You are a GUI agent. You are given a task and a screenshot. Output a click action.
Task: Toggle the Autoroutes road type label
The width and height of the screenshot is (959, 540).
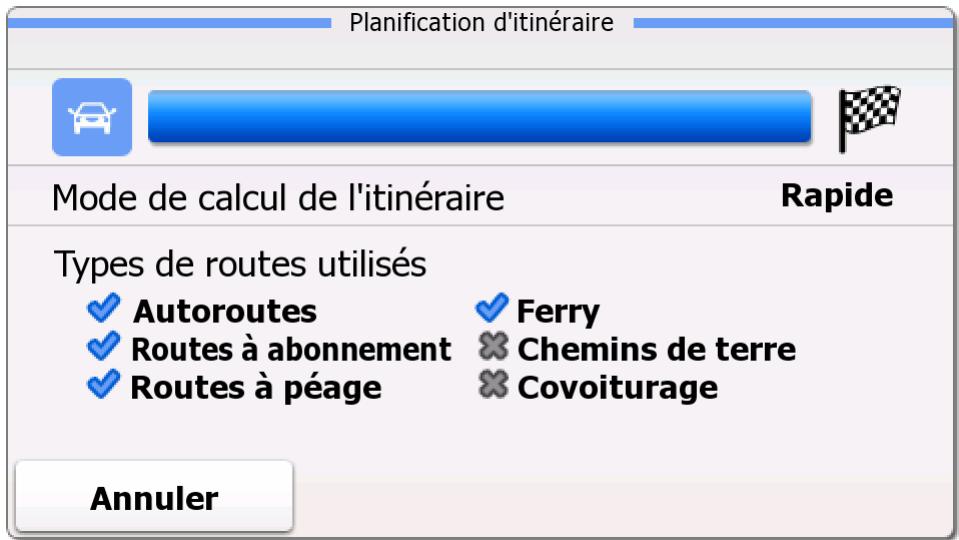click(224, 313)
